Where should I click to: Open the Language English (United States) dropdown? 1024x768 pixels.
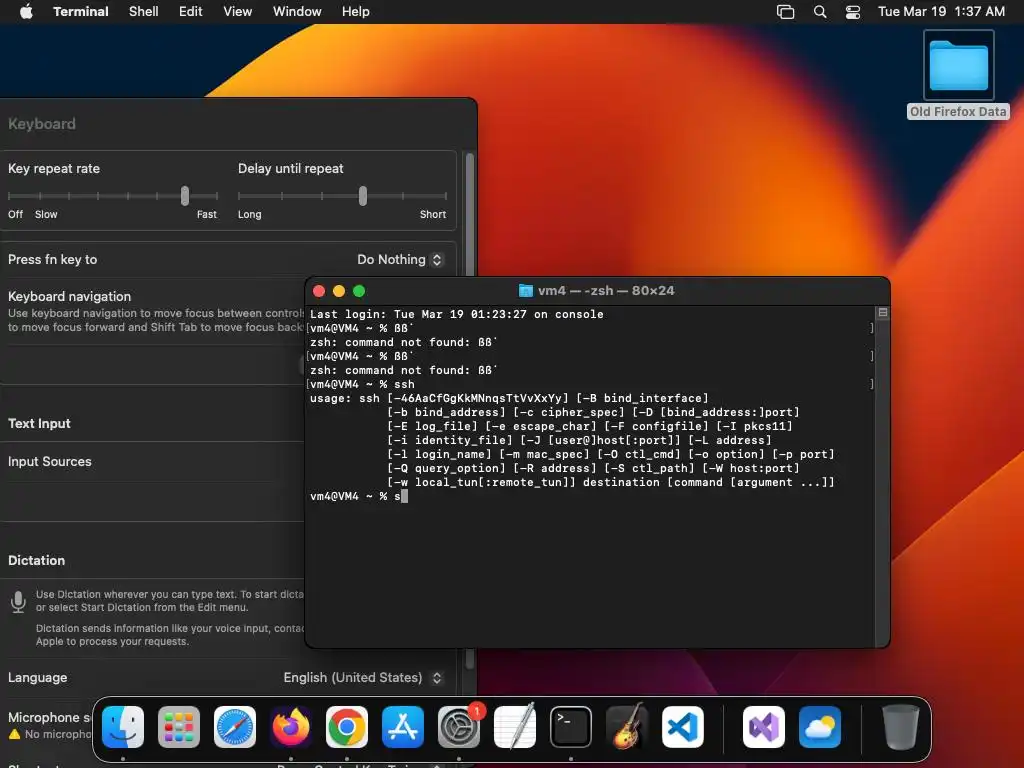[x=363, y=678]
